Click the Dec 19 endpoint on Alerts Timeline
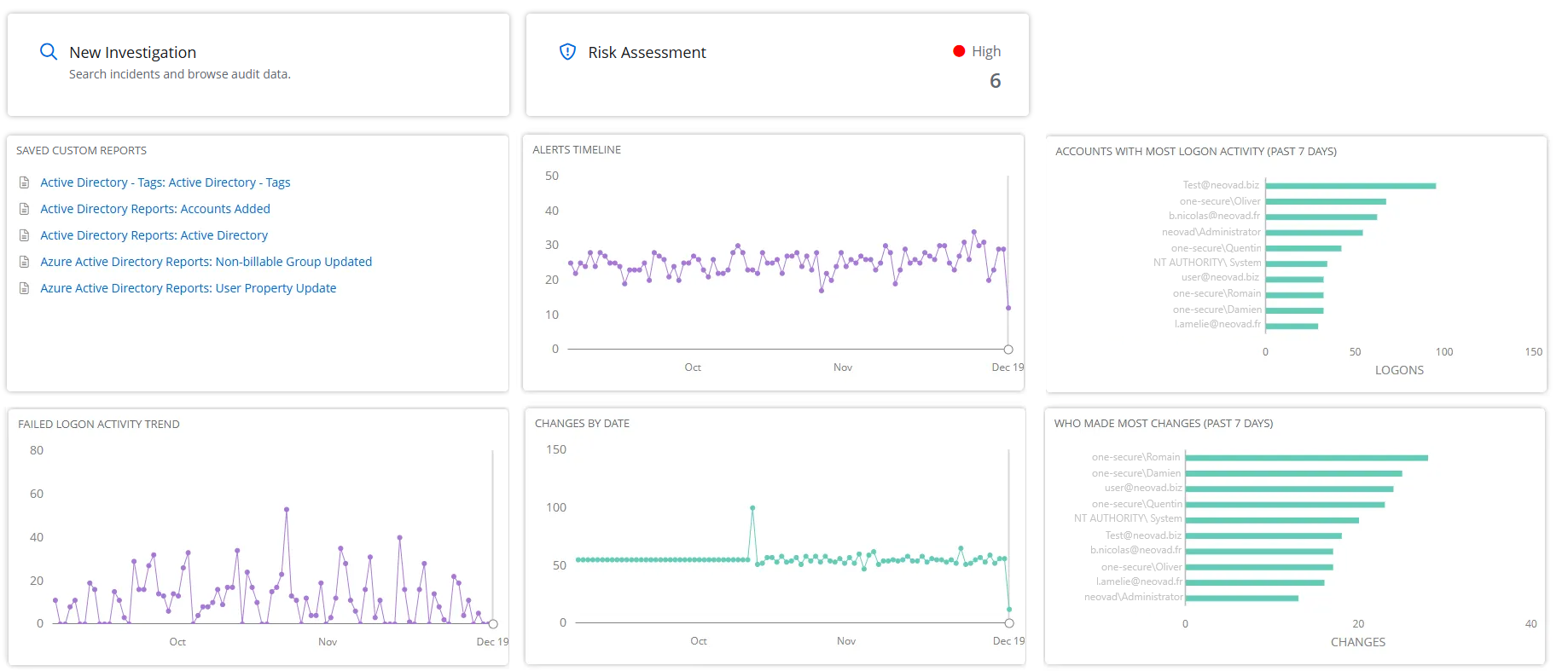Viewport: 1568px width, 671px height. [1008, 350]
